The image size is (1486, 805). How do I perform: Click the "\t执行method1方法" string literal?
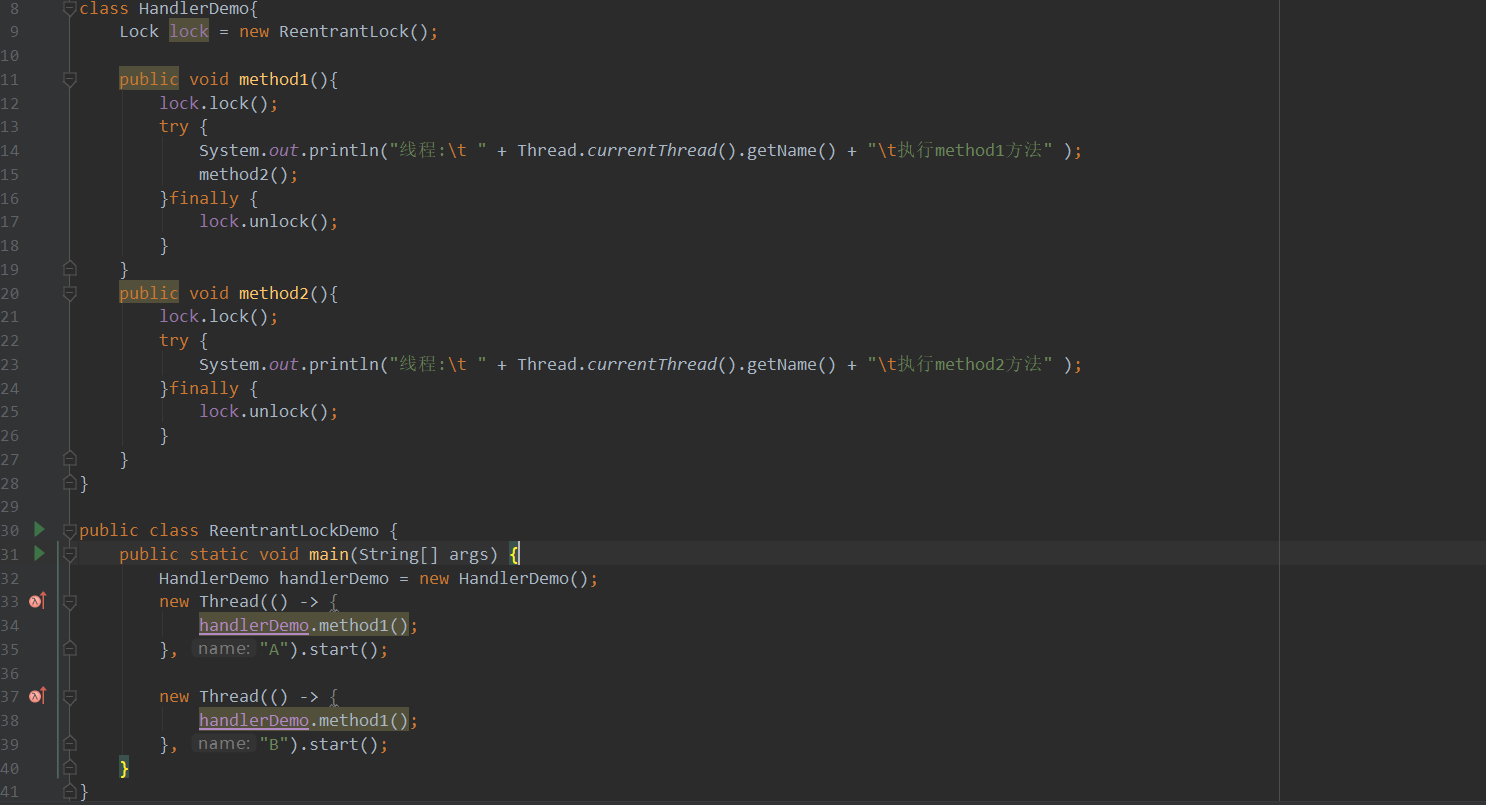pyautogui.click(x=960, y=150)
